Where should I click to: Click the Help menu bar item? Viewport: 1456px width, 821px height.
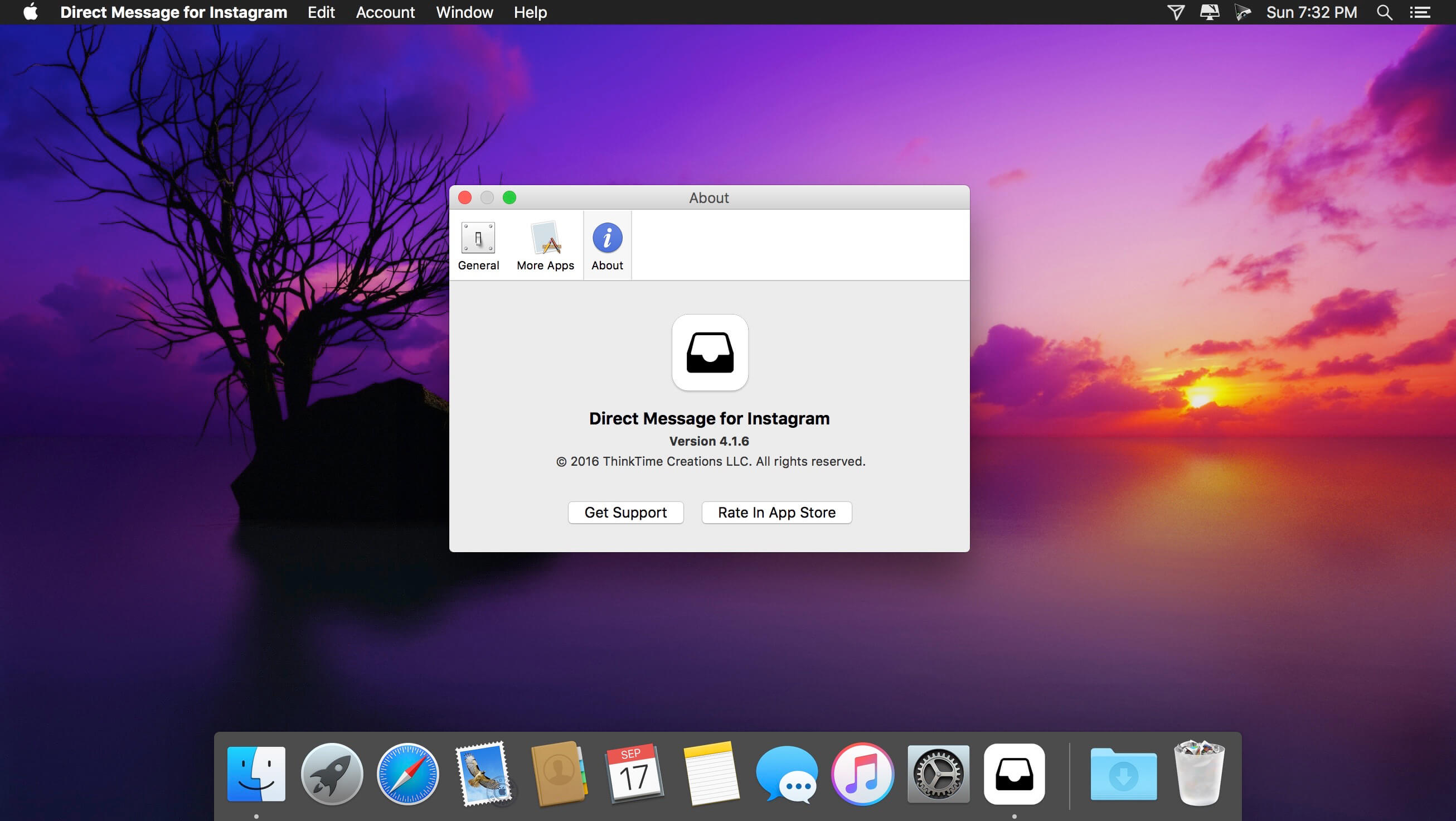(529, 12)
